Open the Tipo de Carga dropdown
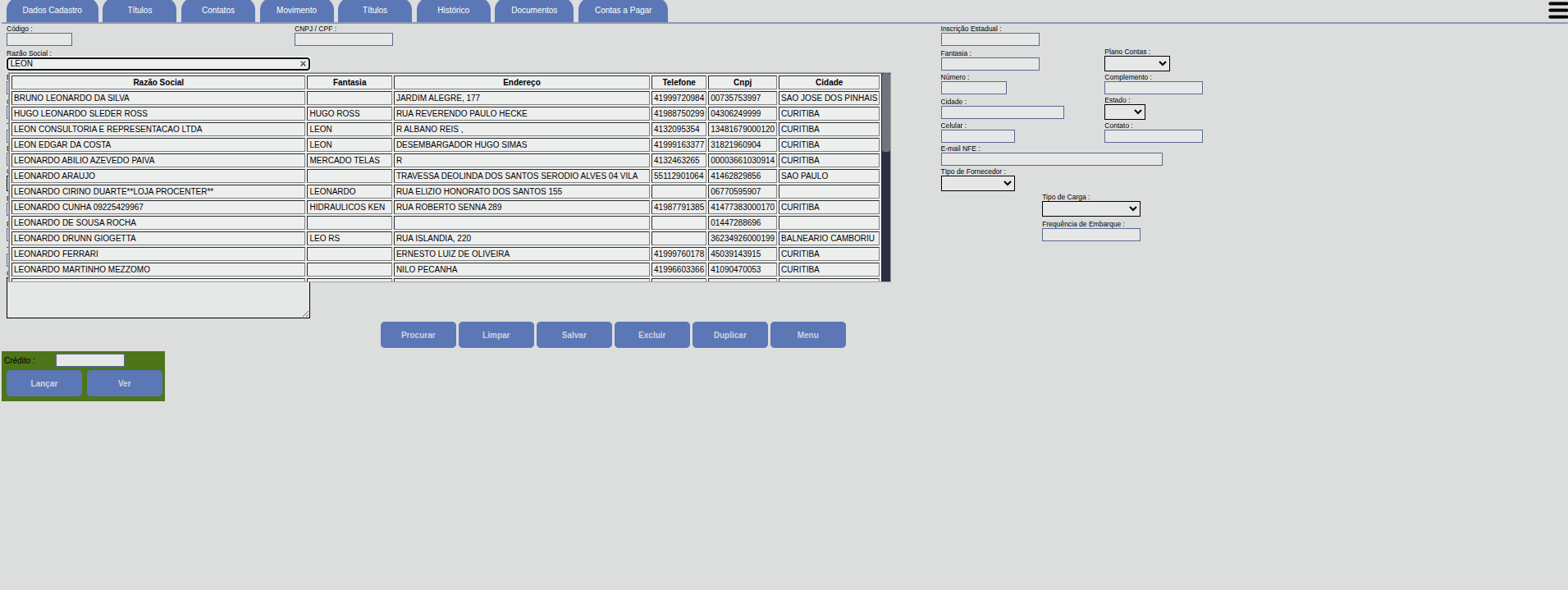 (x=1090, y=209)
